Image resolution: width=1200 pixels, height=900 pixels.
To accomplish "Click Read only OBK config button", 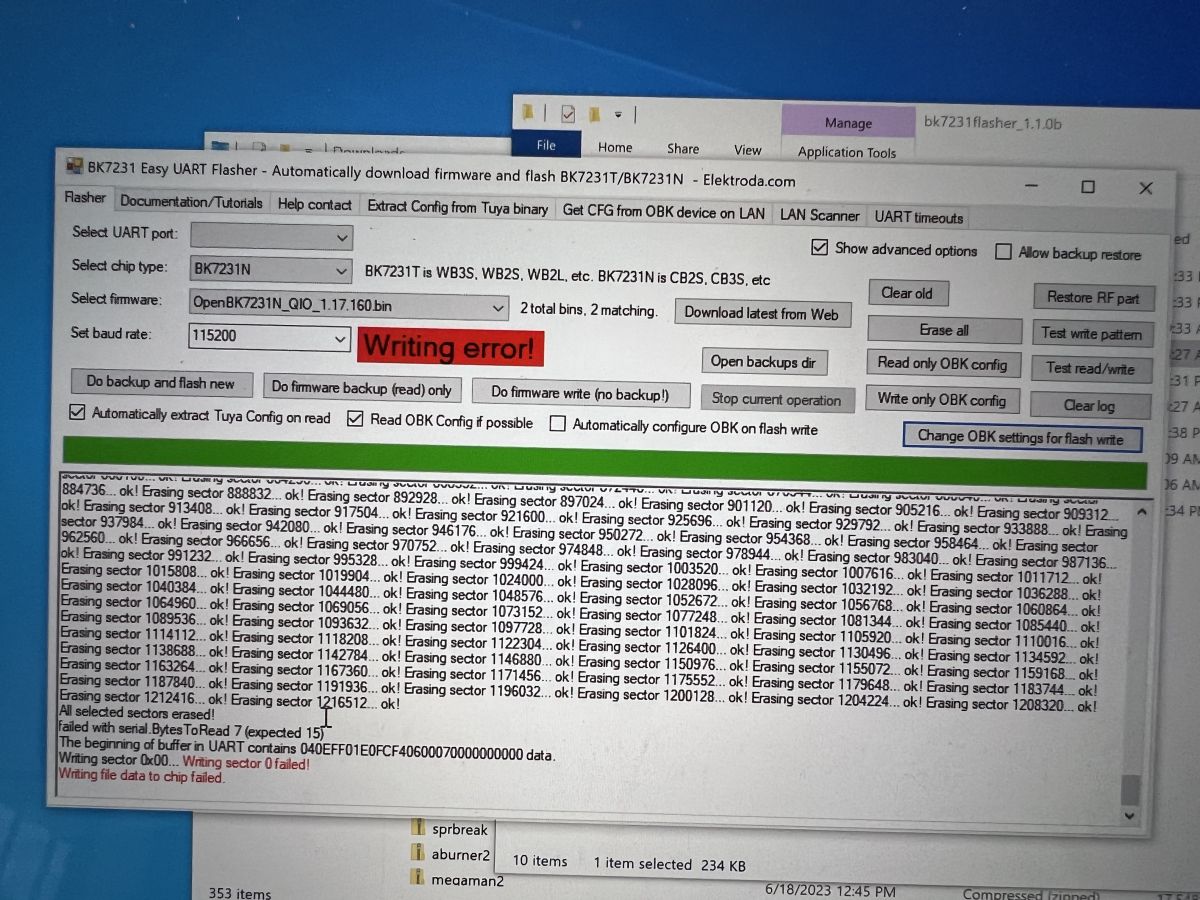I will [943, 364].
